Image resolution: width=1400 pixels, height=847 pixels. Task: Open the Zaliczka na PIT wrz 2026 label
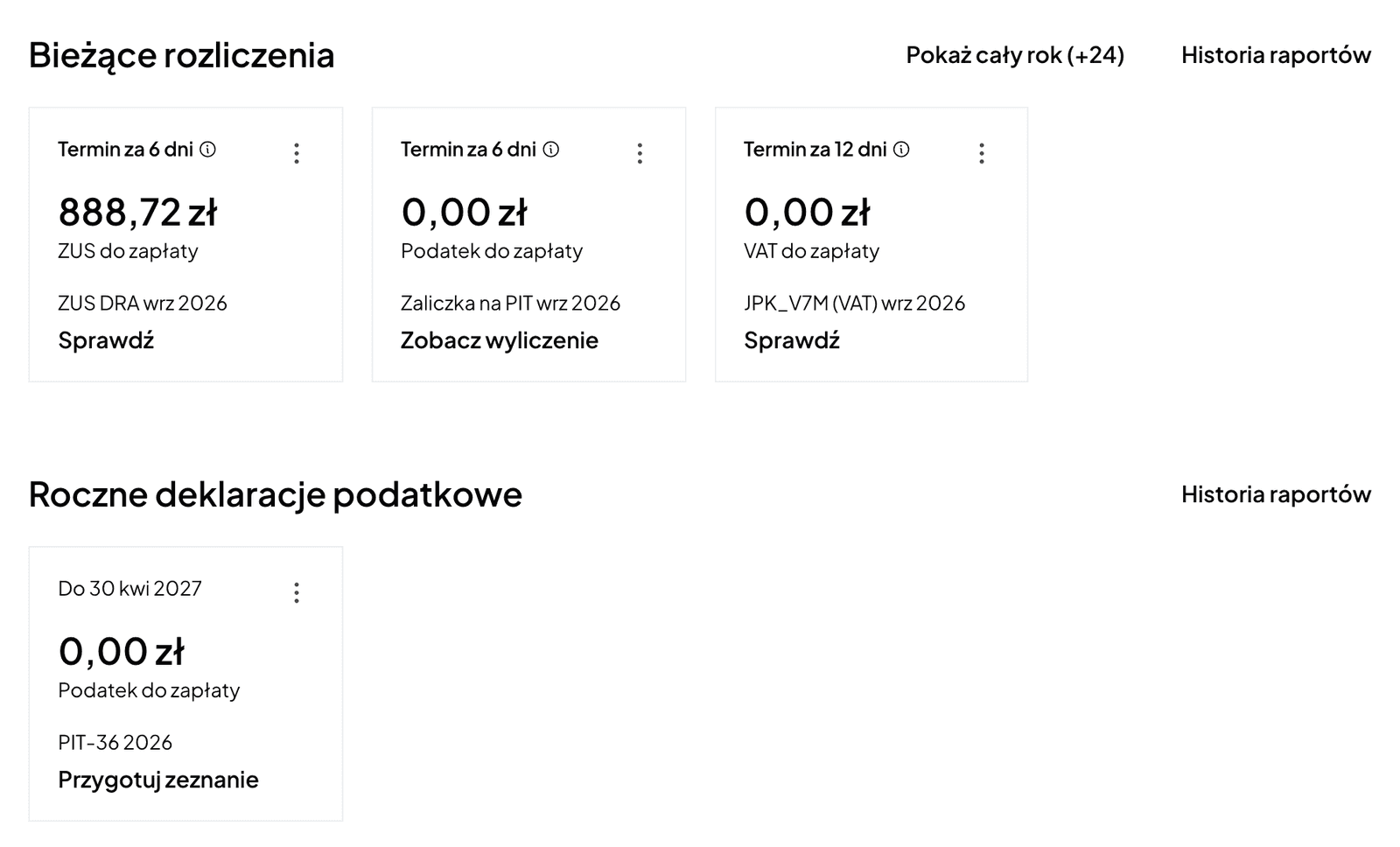click(510, 303)
